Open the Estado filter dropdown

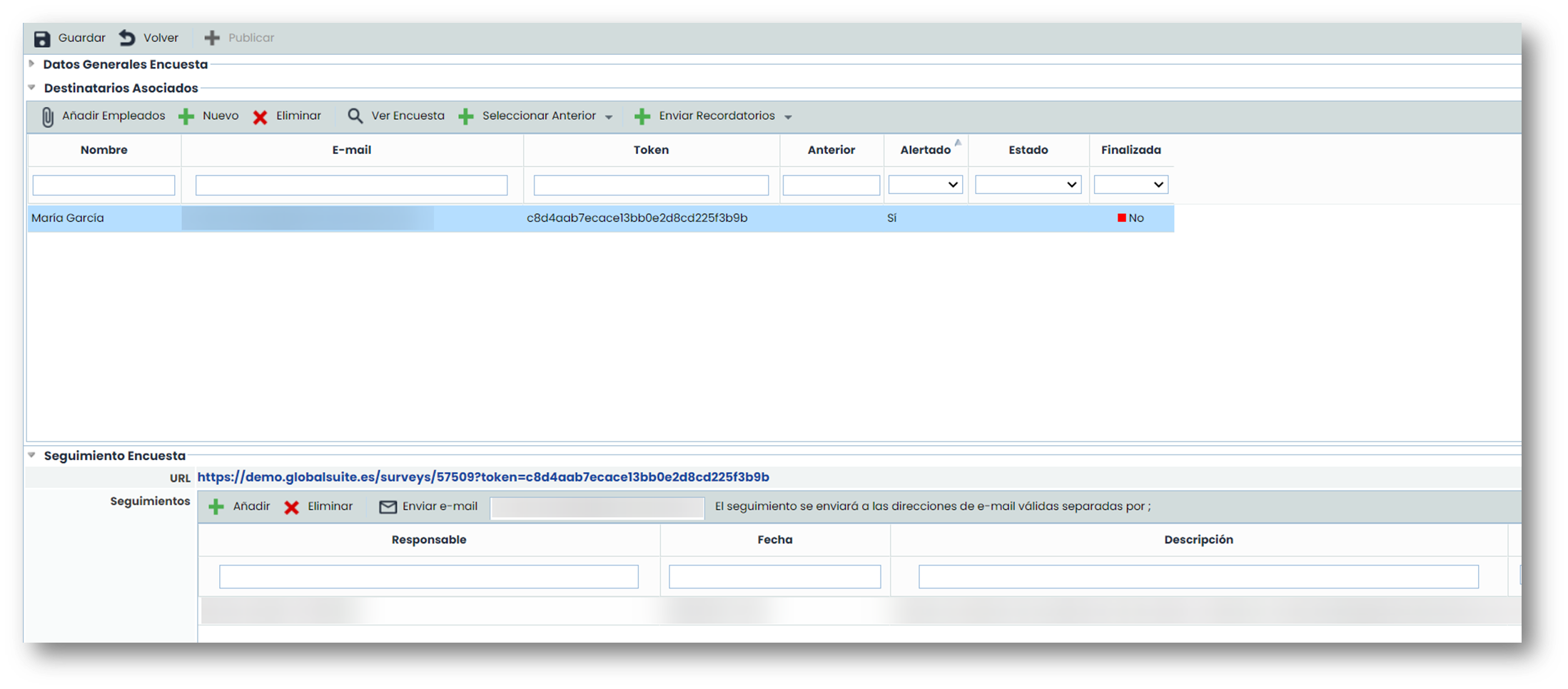tap(1028, 185)
